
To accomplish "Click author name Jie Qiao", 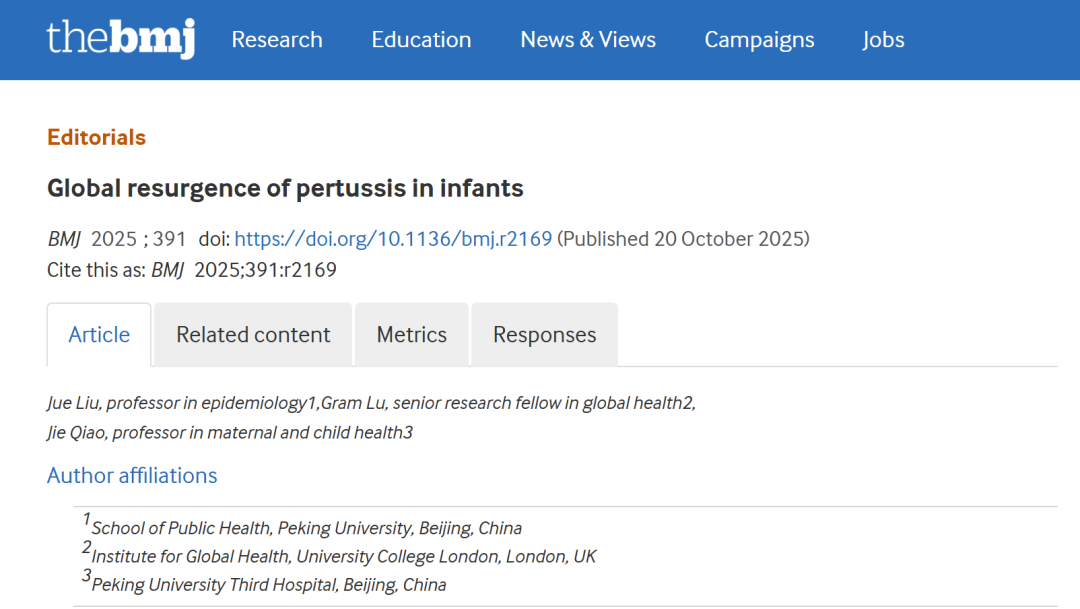I will click(x=76, y=432).
